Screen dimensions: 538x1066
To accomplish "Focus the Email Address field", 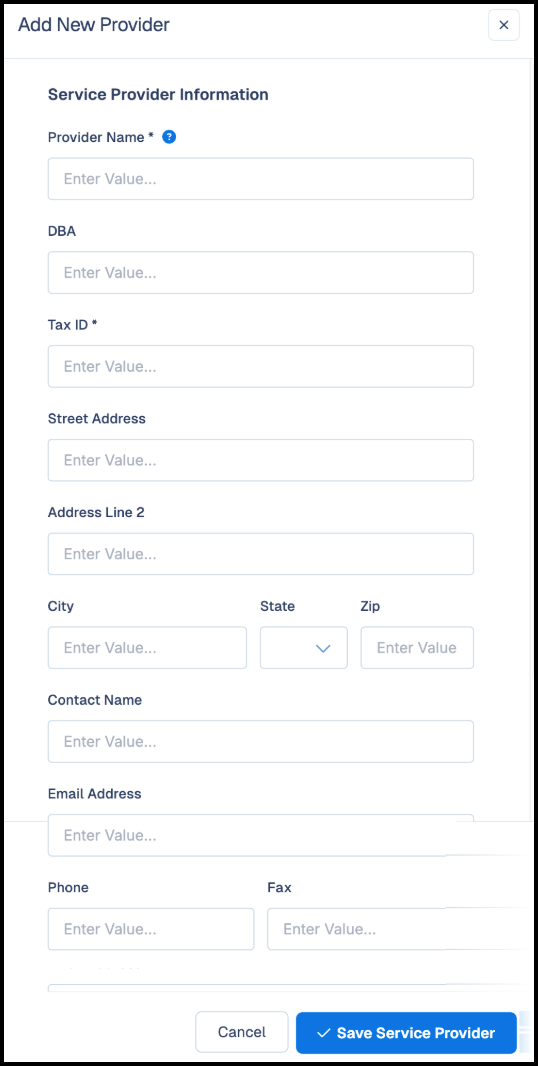I will pyautogui.click(x=260, y=836).
